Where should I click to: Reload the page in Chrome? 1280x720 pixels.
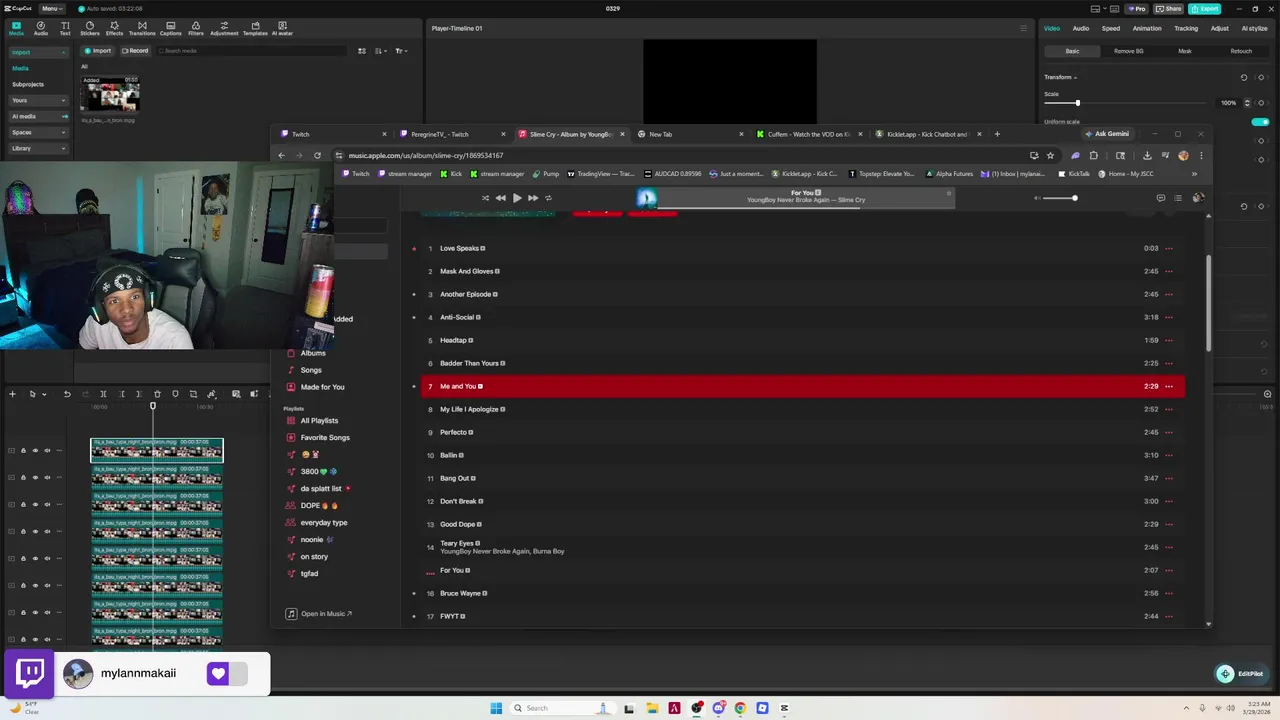click(x=317, y=155)
